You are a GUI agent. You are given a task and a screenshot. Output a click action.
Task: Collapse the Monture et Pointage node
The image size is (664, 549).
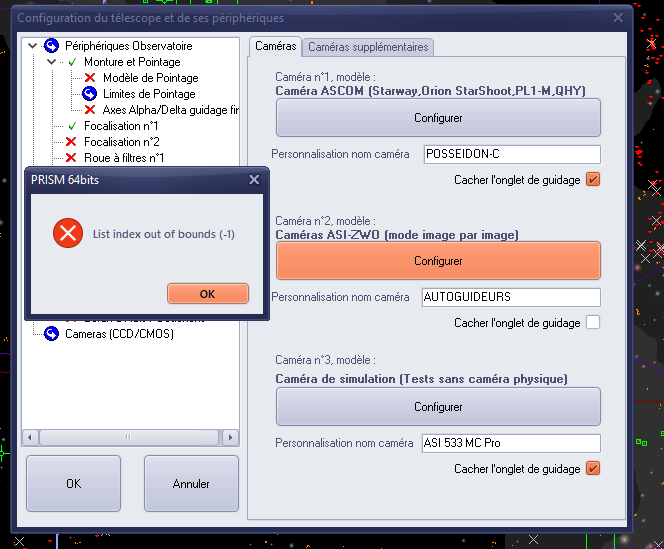[x=51, y=62]
